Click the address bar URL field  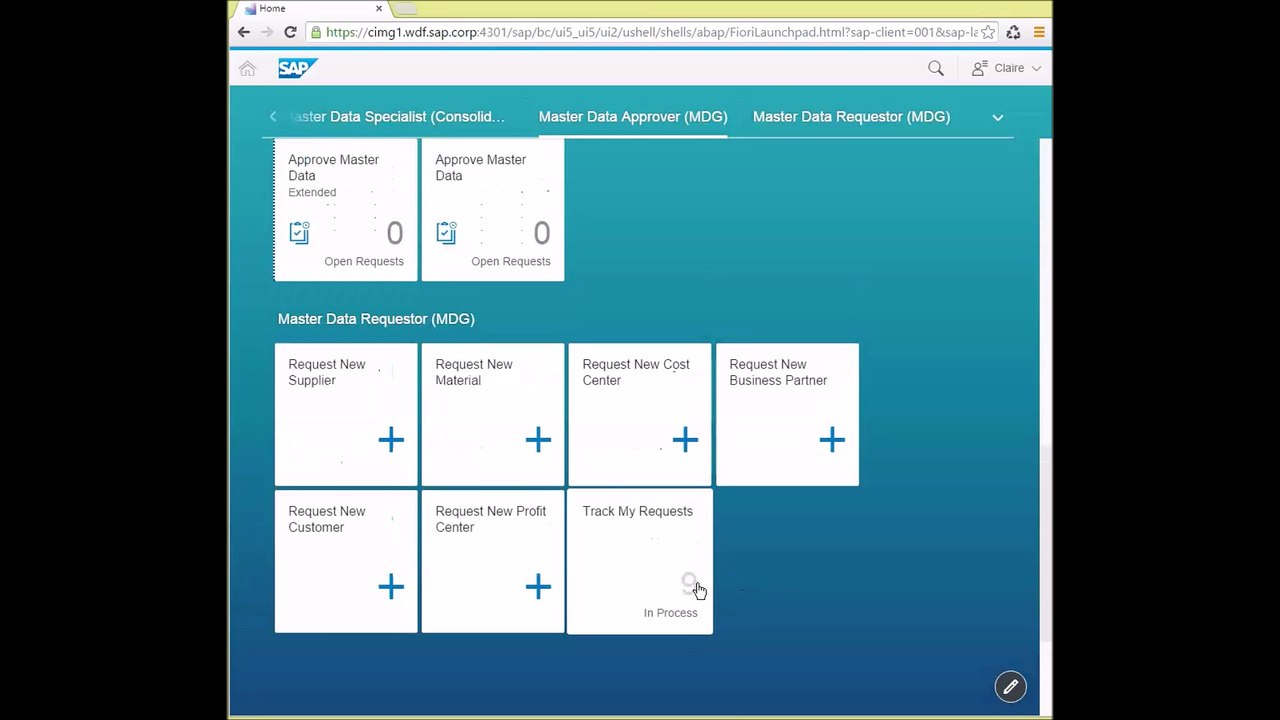(x=652, y=32)
